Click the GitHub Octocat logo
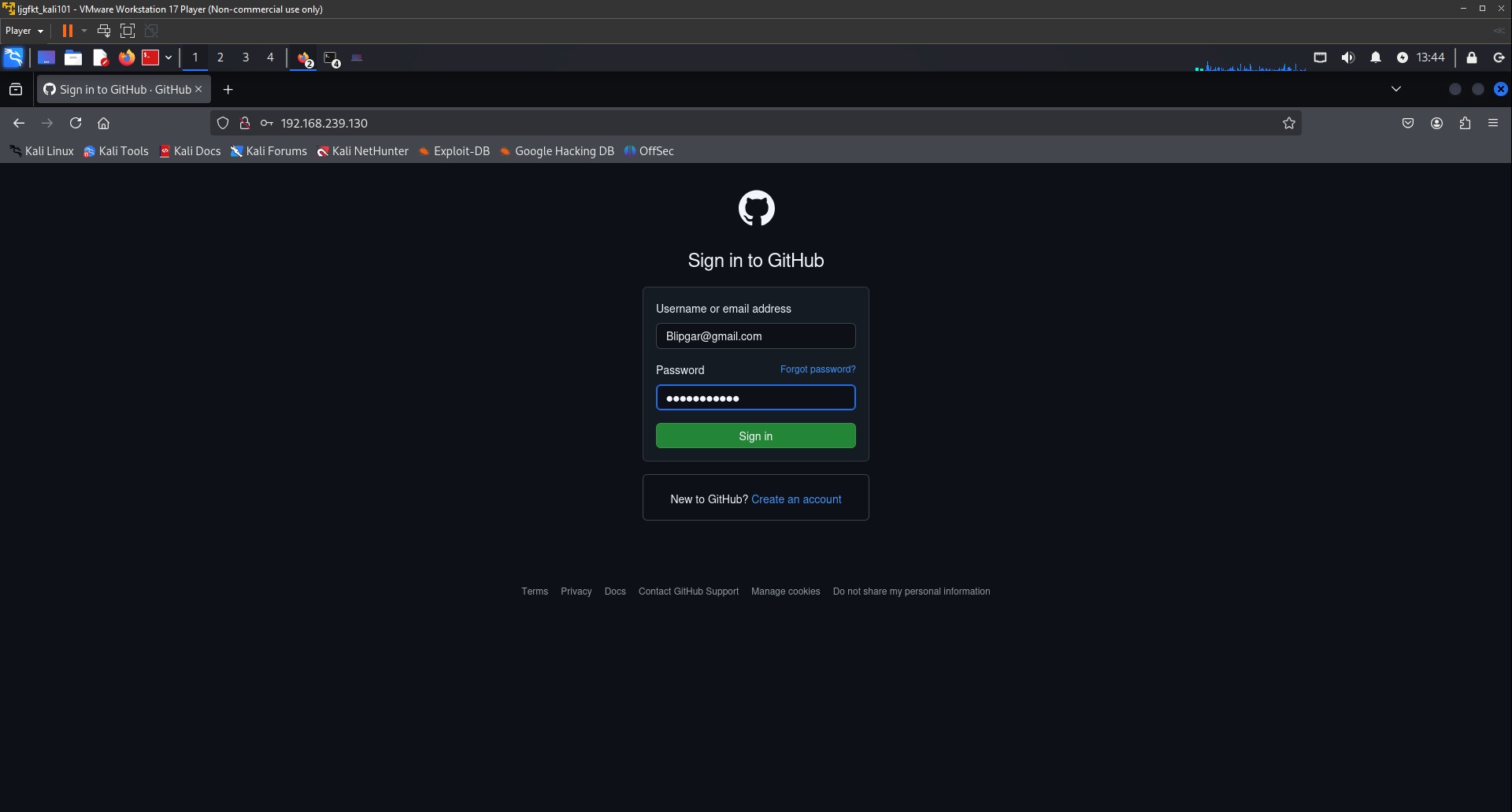1512x812 pixels. point(756,208)
